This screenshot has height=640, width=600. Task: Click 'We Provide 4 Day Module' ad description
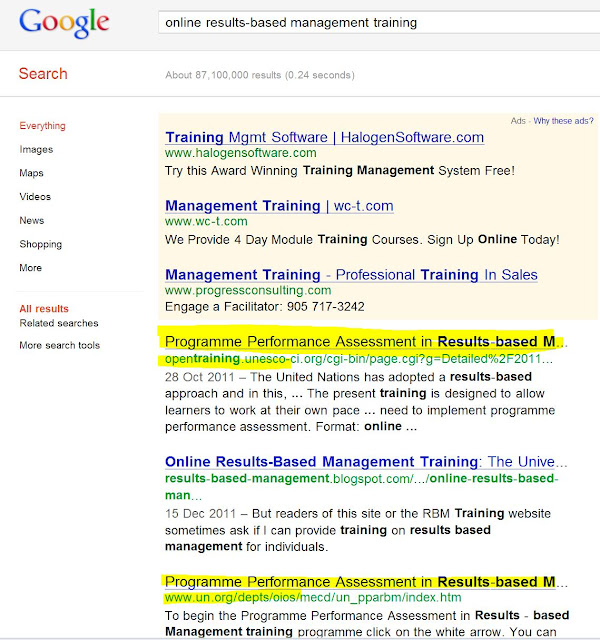[362, 240]
